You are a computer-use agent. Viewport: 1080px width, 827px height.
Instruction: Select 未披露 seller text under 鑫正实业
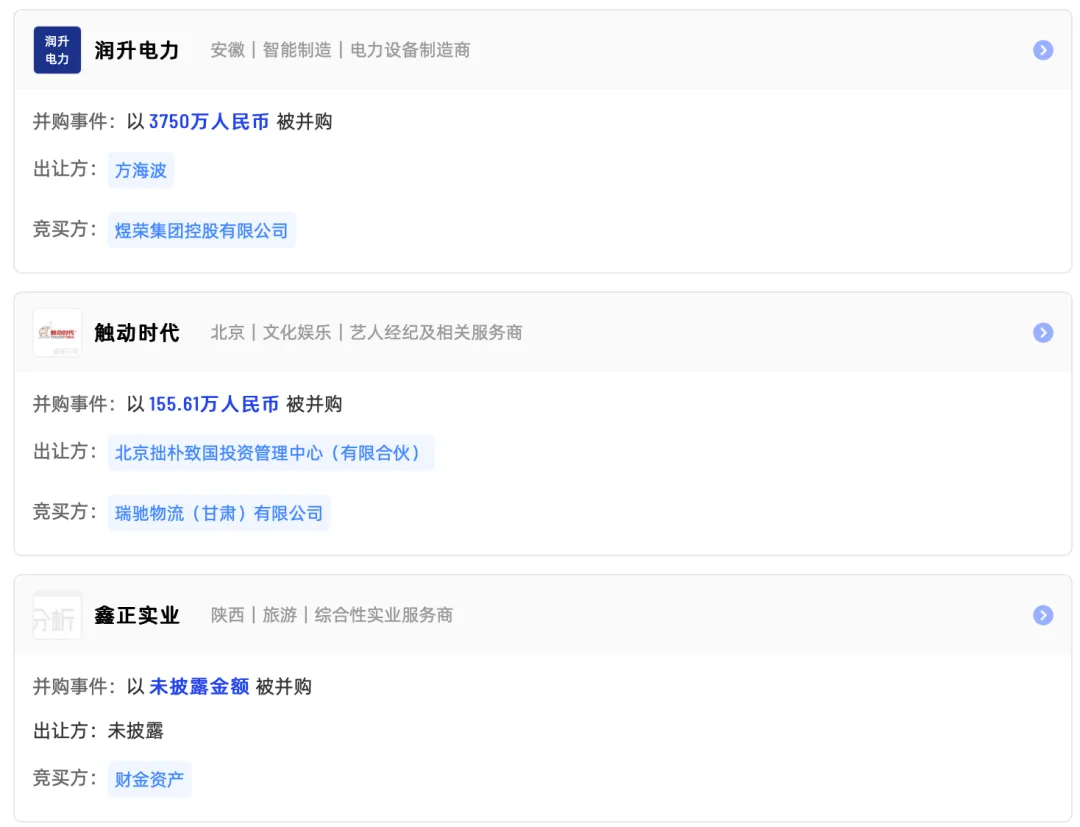(136, 731)
